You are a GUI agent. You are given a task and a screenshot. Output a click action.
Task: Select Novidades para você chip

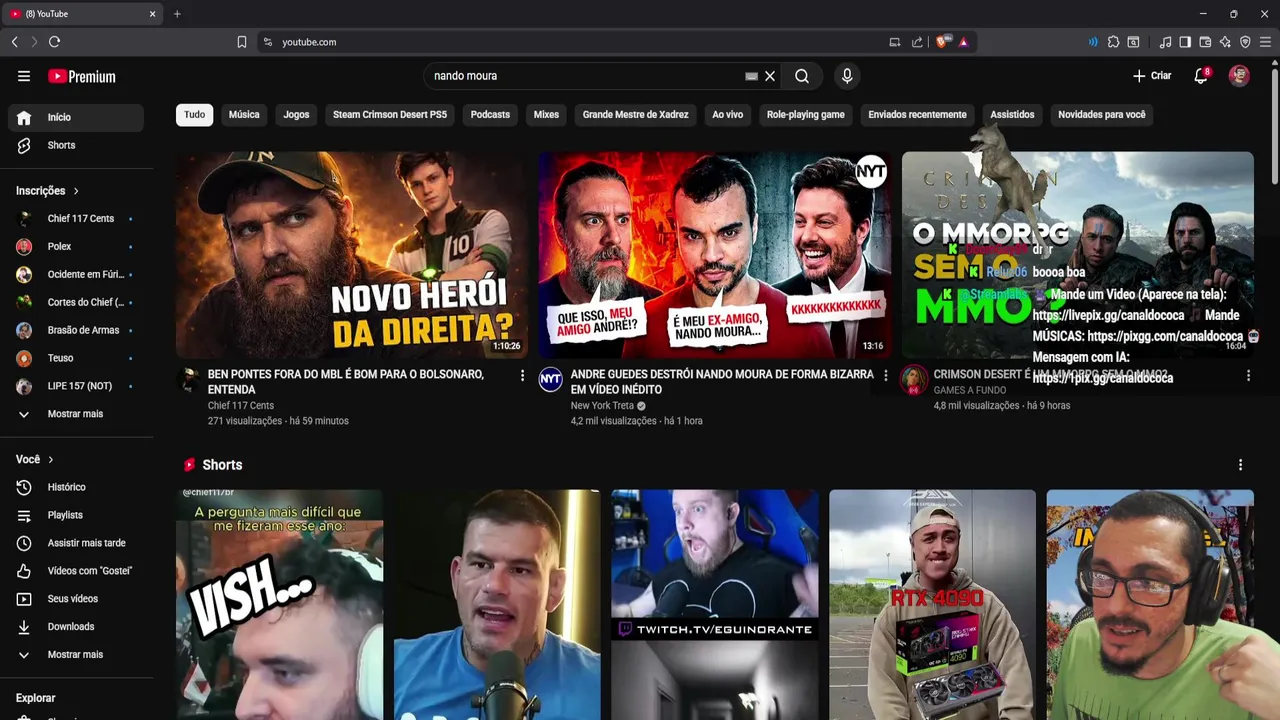click(x=1102, y=115)
